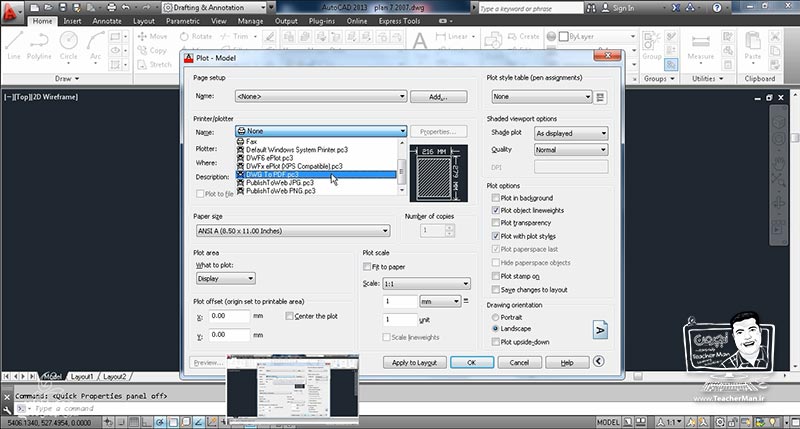Viewport: 800px width, 429px height.
Task: Select the Polyline tool
Action: point(39,45)
